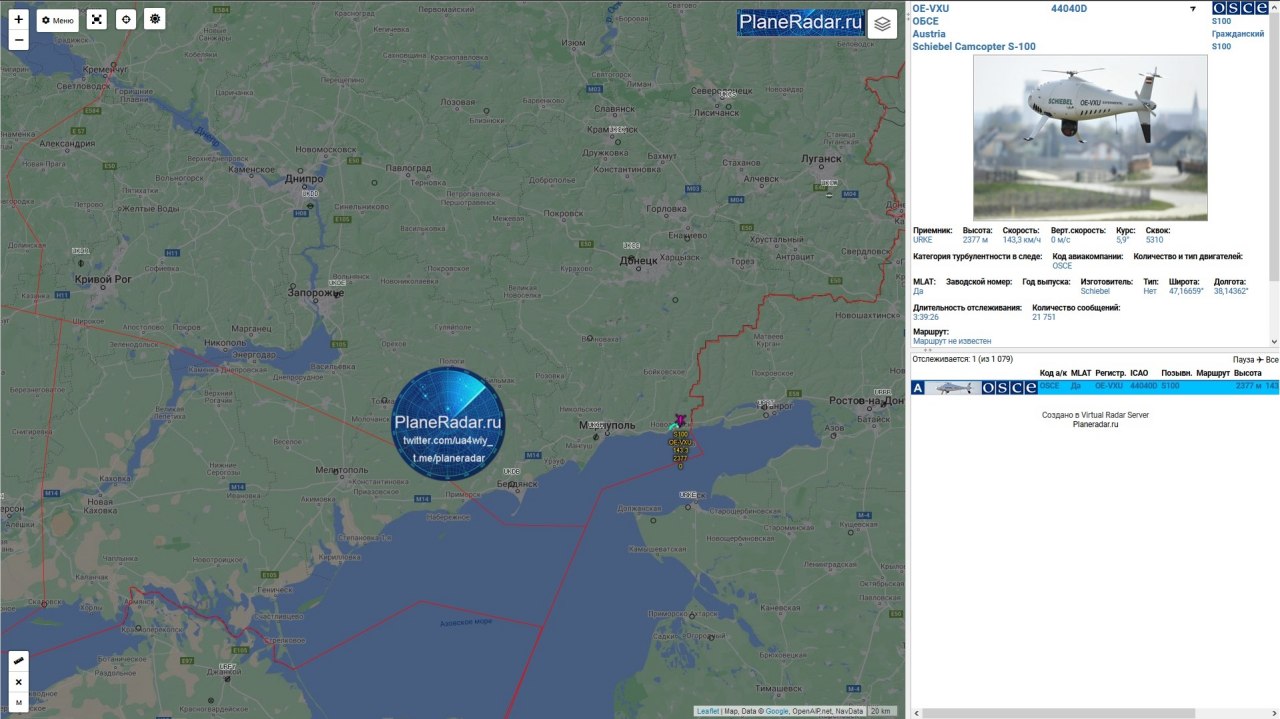Sort by Регистр. column header
1280x719 pixels.
point(1110,373)
